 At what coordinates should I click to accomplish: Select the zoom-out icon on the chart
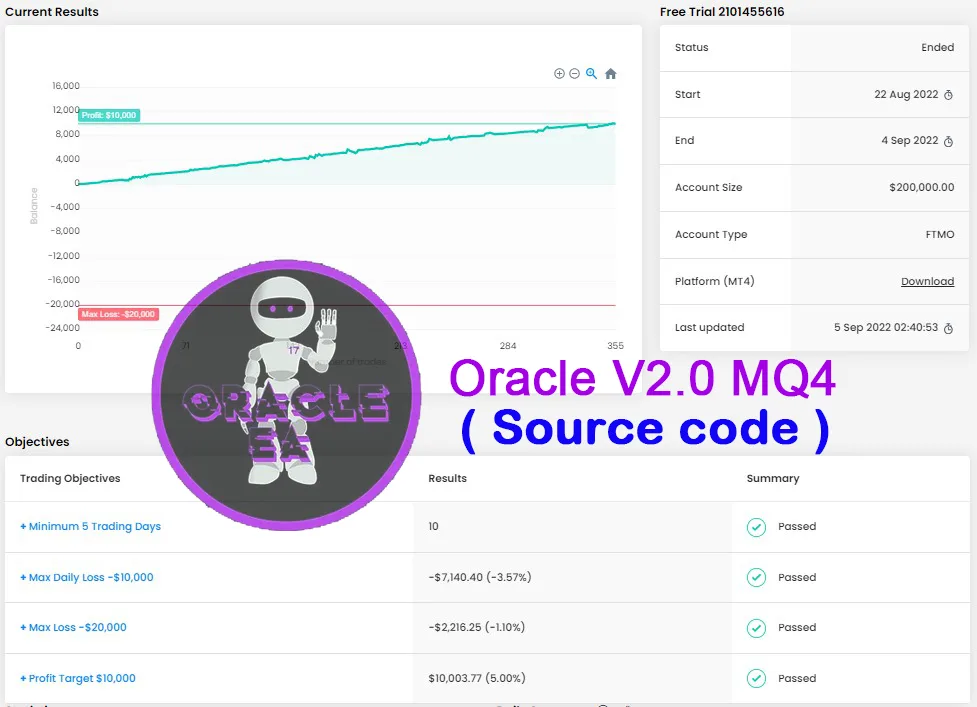575,73
